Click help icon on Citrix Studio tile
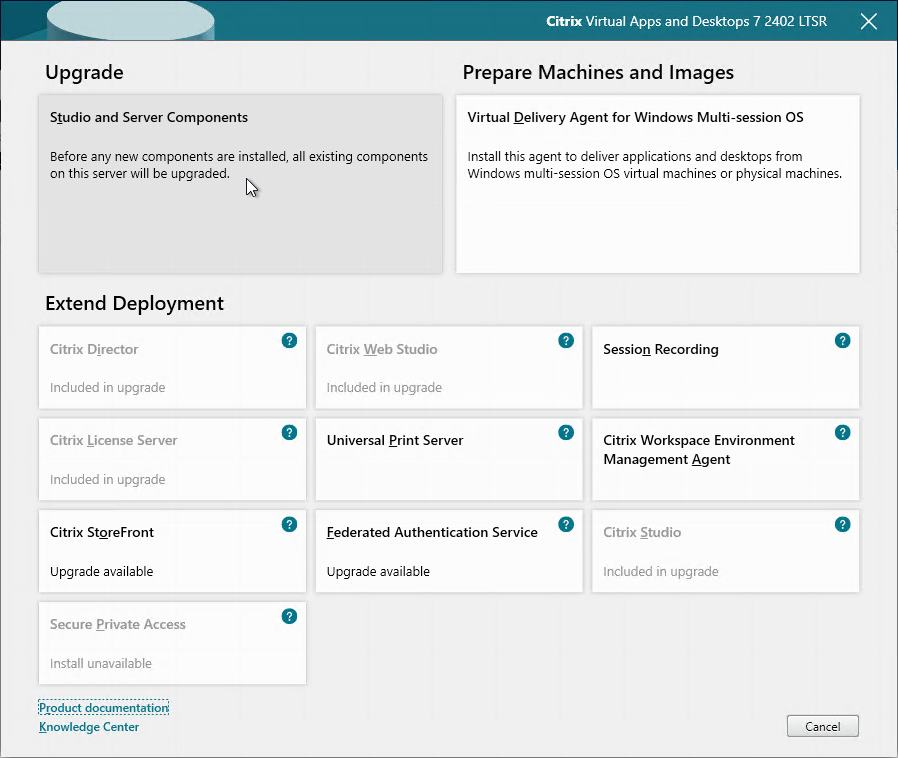 click(842, 524)
